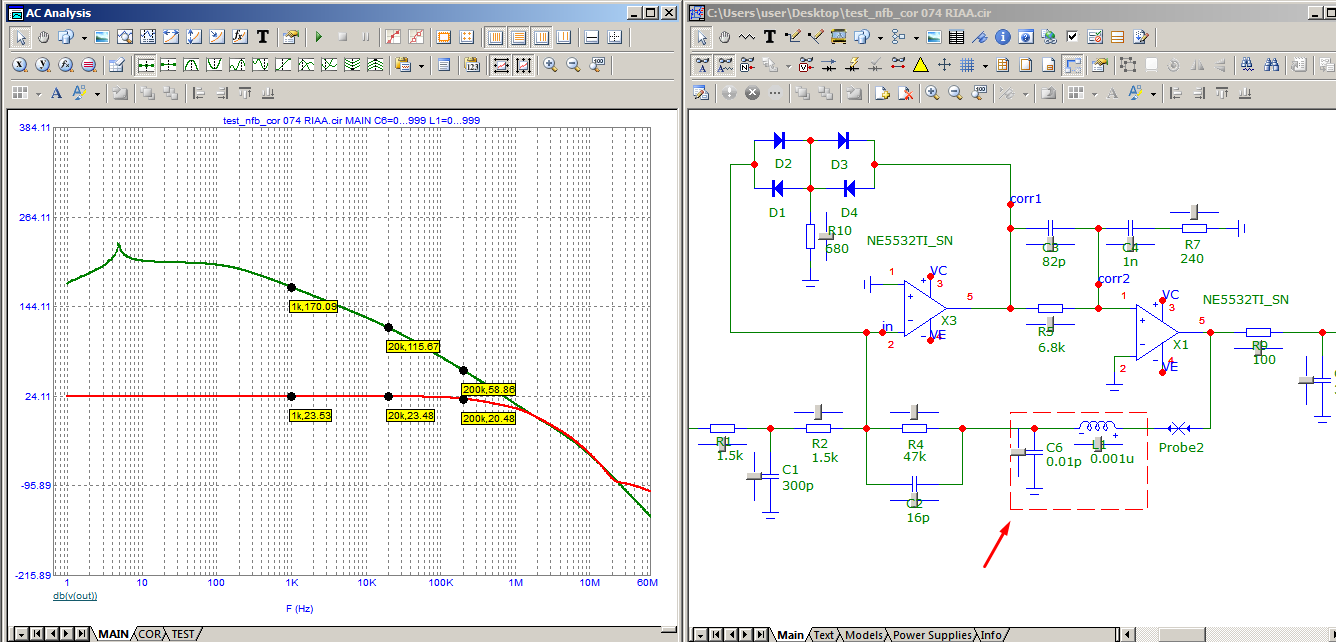Open the Models tab in schematic window

coord(863,635)
